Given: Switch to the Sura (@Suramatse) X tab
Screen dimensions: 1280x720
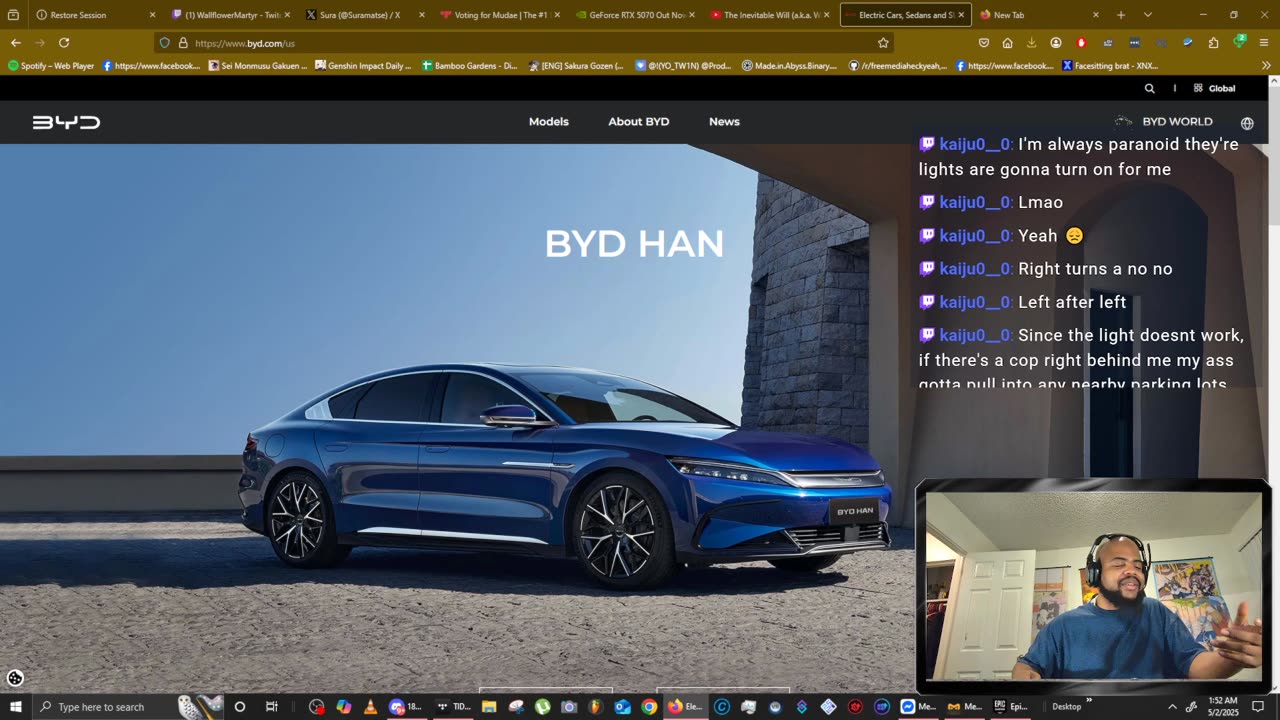Looking at the screenshot, I should [364, 15].
